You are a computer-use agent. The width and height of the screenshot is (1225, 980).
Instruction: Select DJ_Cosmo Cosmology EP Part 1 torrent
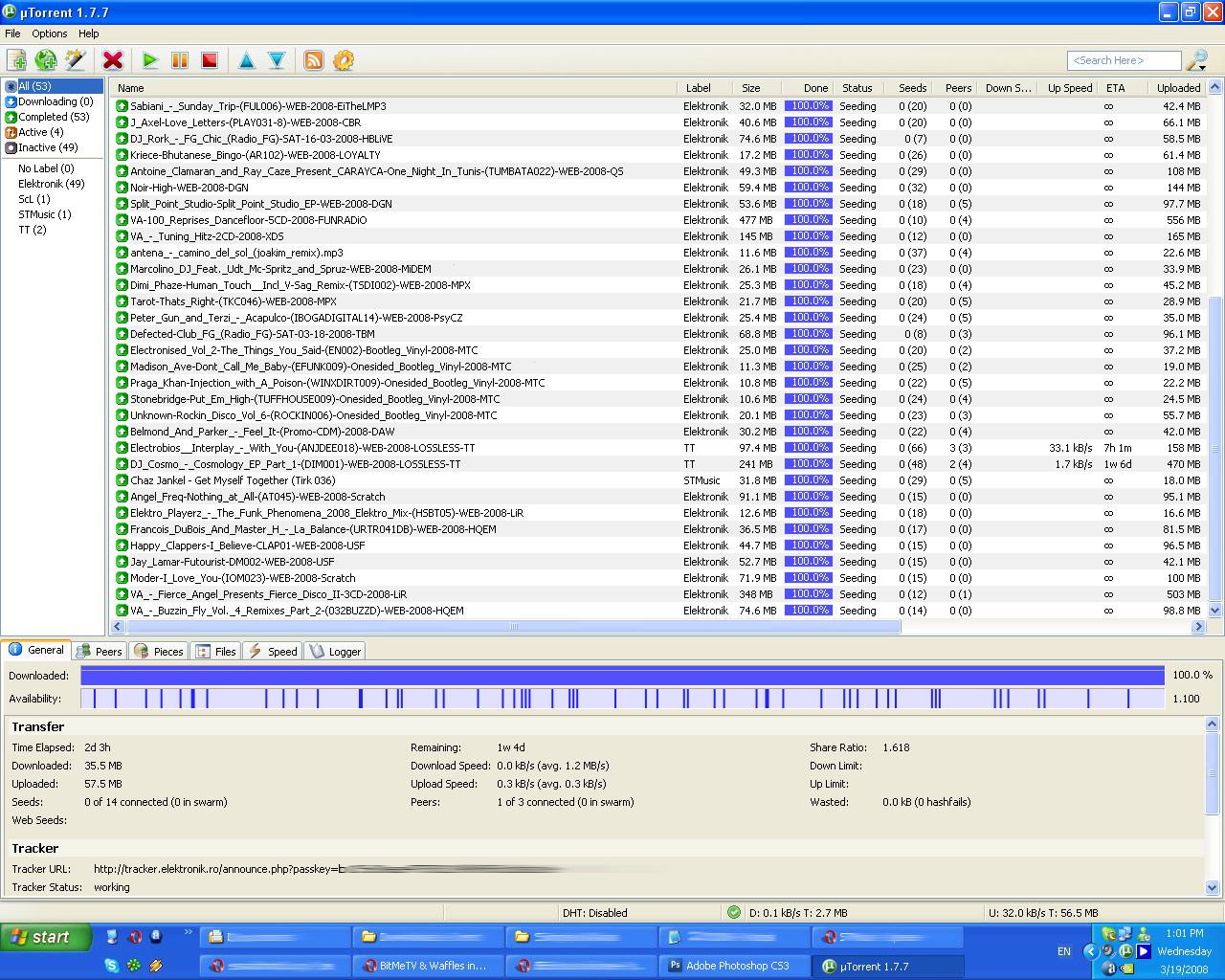(x=658, y=464)
